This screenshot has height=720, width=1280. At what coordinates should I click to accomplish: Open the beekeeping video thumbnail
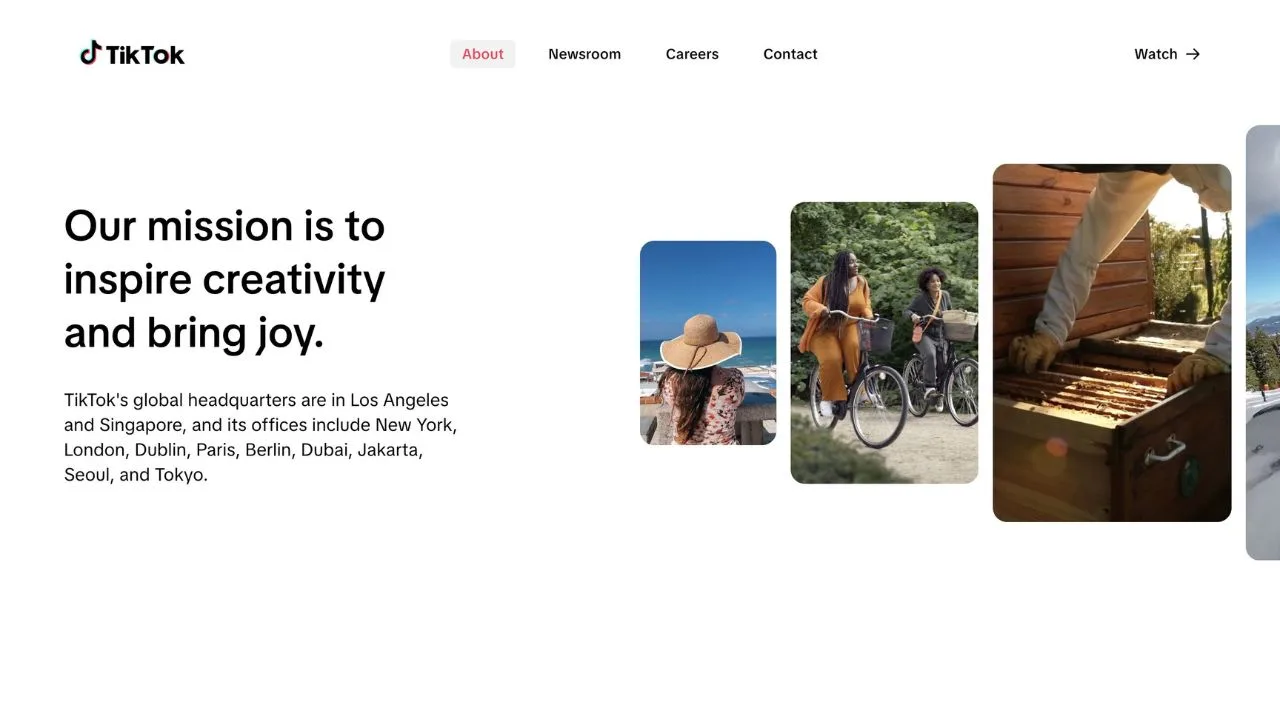tap(1111, 342)
